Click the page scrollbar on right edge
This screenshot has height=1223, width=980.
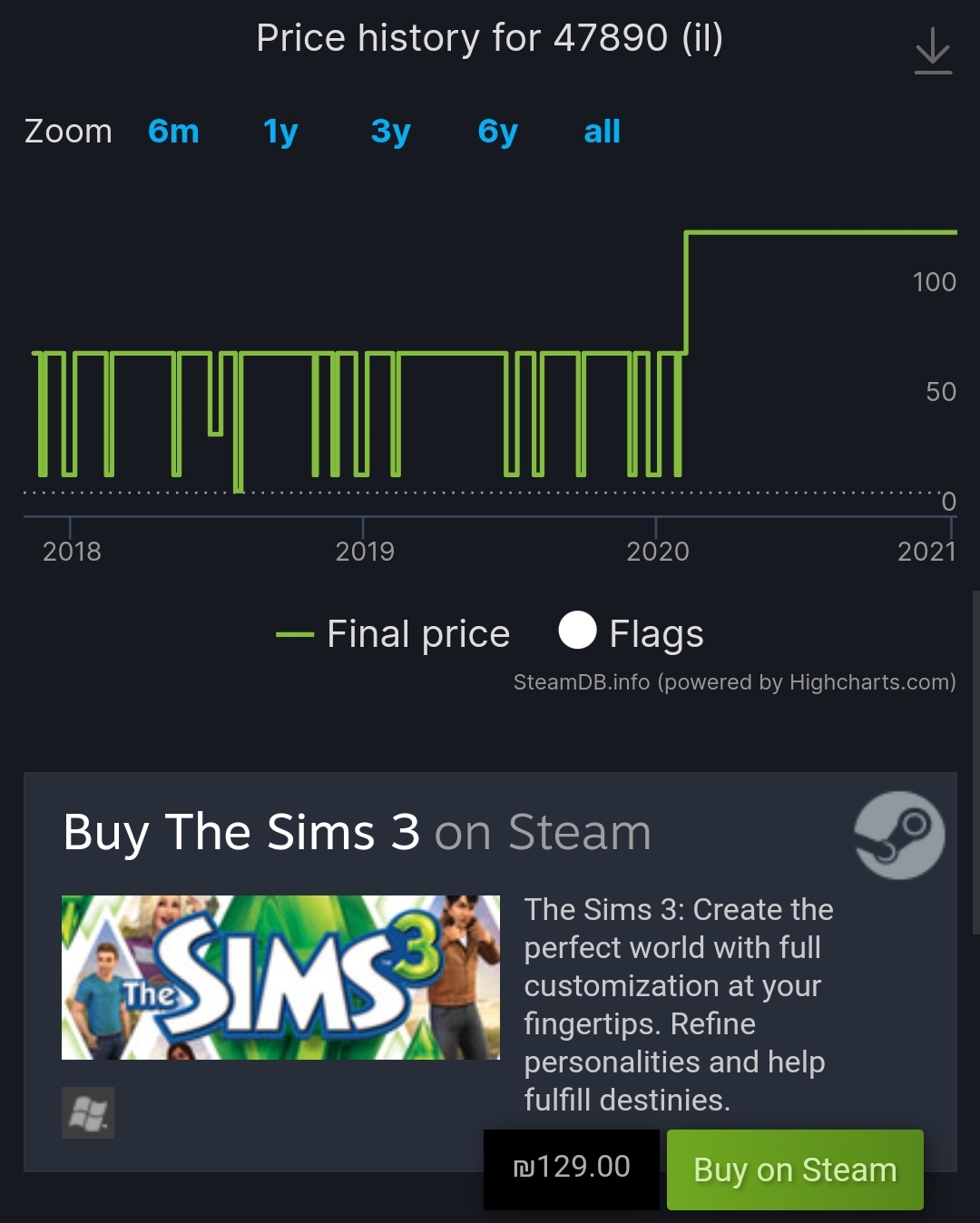point(975,762)
